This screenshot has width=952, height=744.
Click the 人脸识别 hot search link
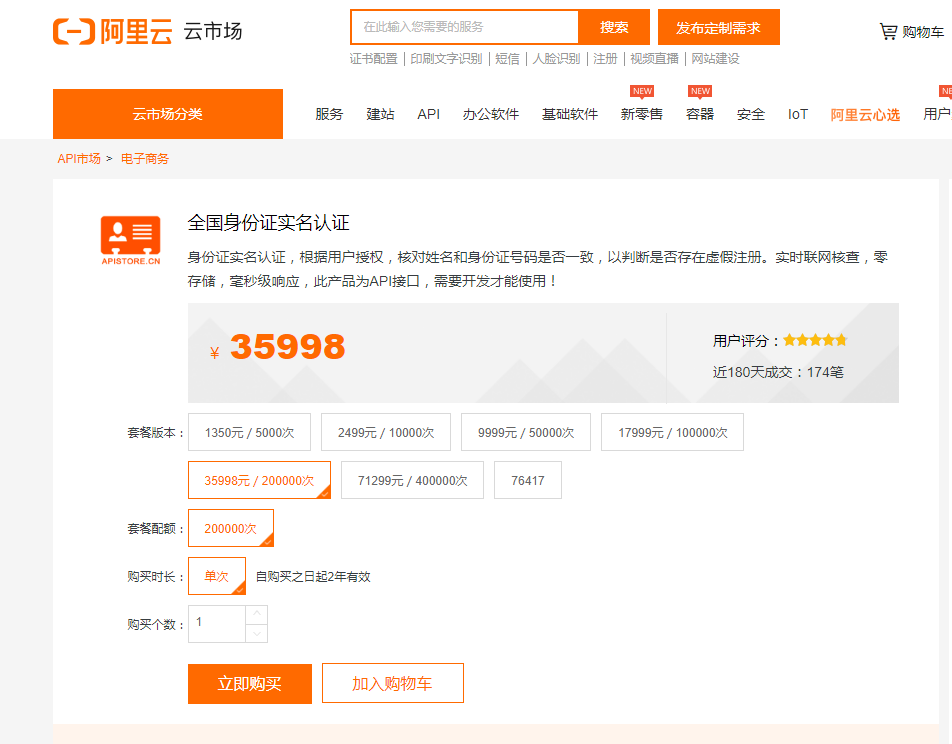(x=556, y=58)
